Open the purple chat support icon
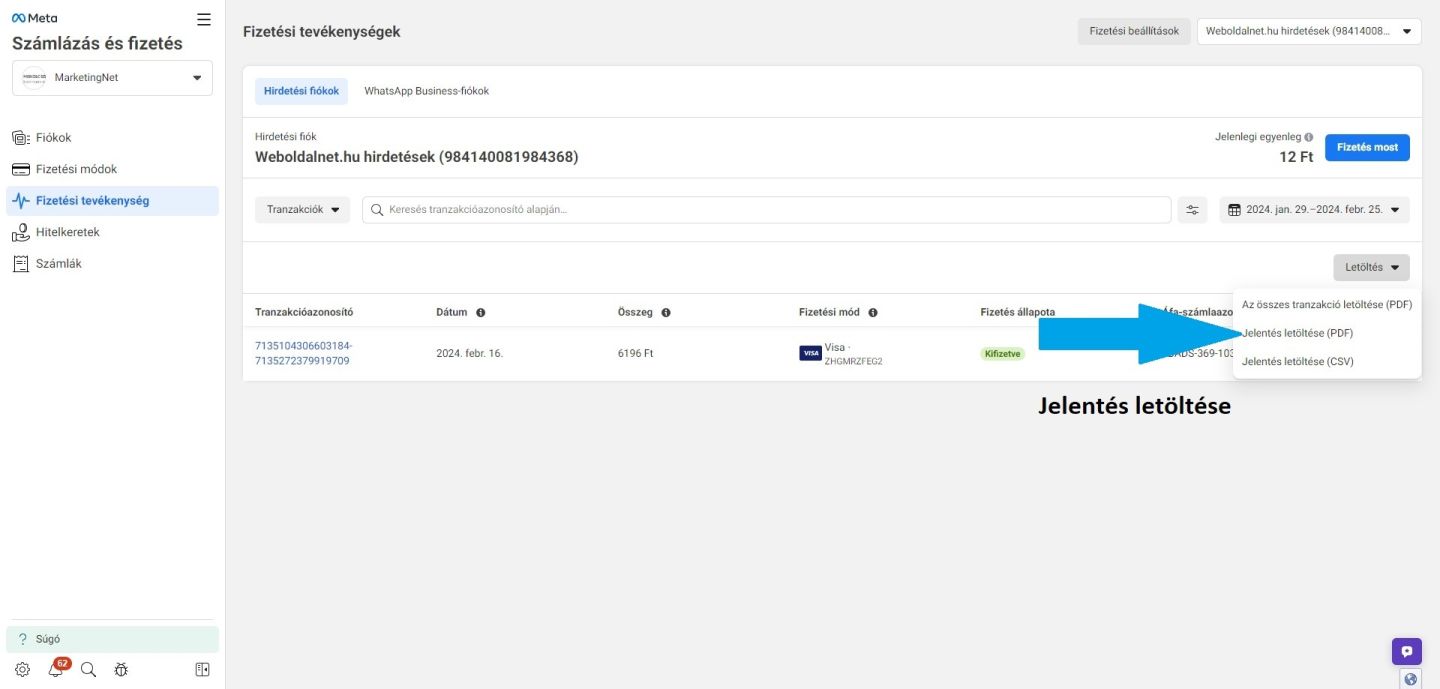Viewport: 1440px width, 689px height. point(1406,651)
